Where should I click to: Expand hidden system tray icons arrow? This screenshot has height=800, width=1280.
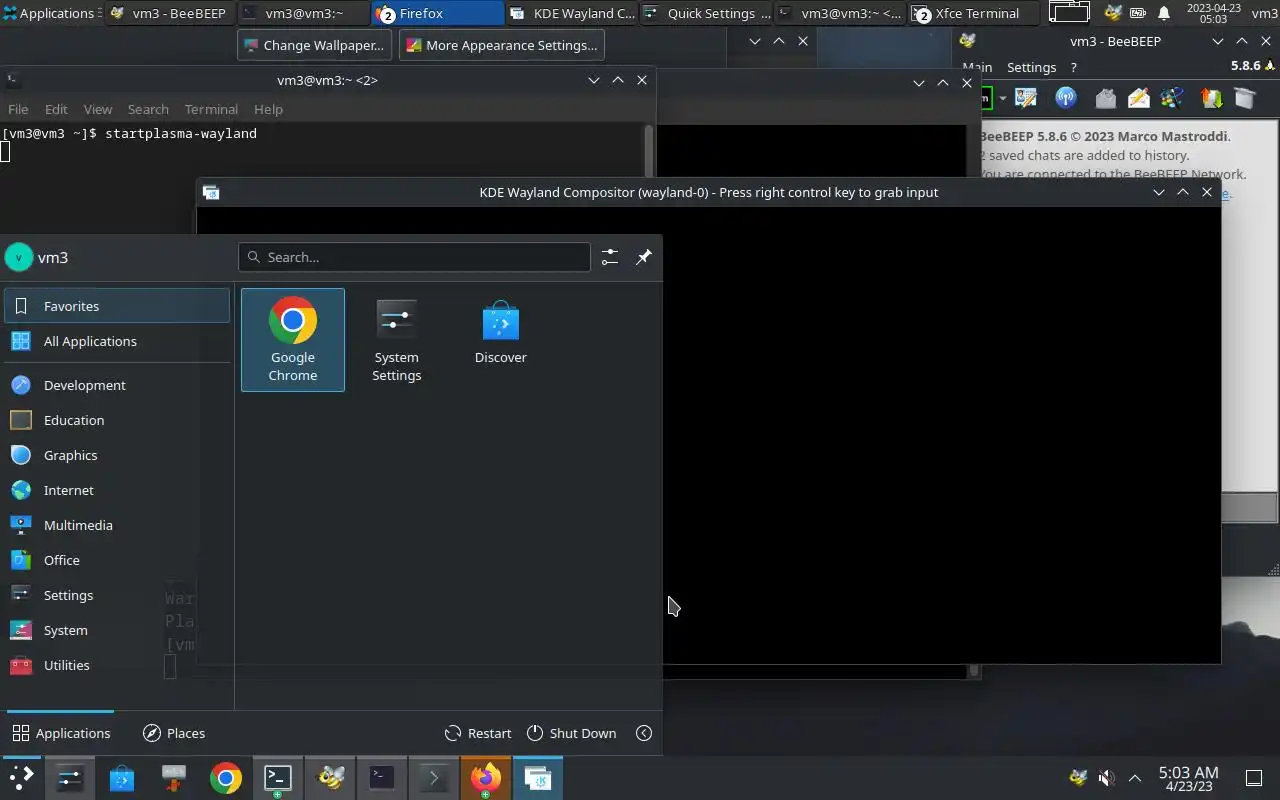(1135, 778)
